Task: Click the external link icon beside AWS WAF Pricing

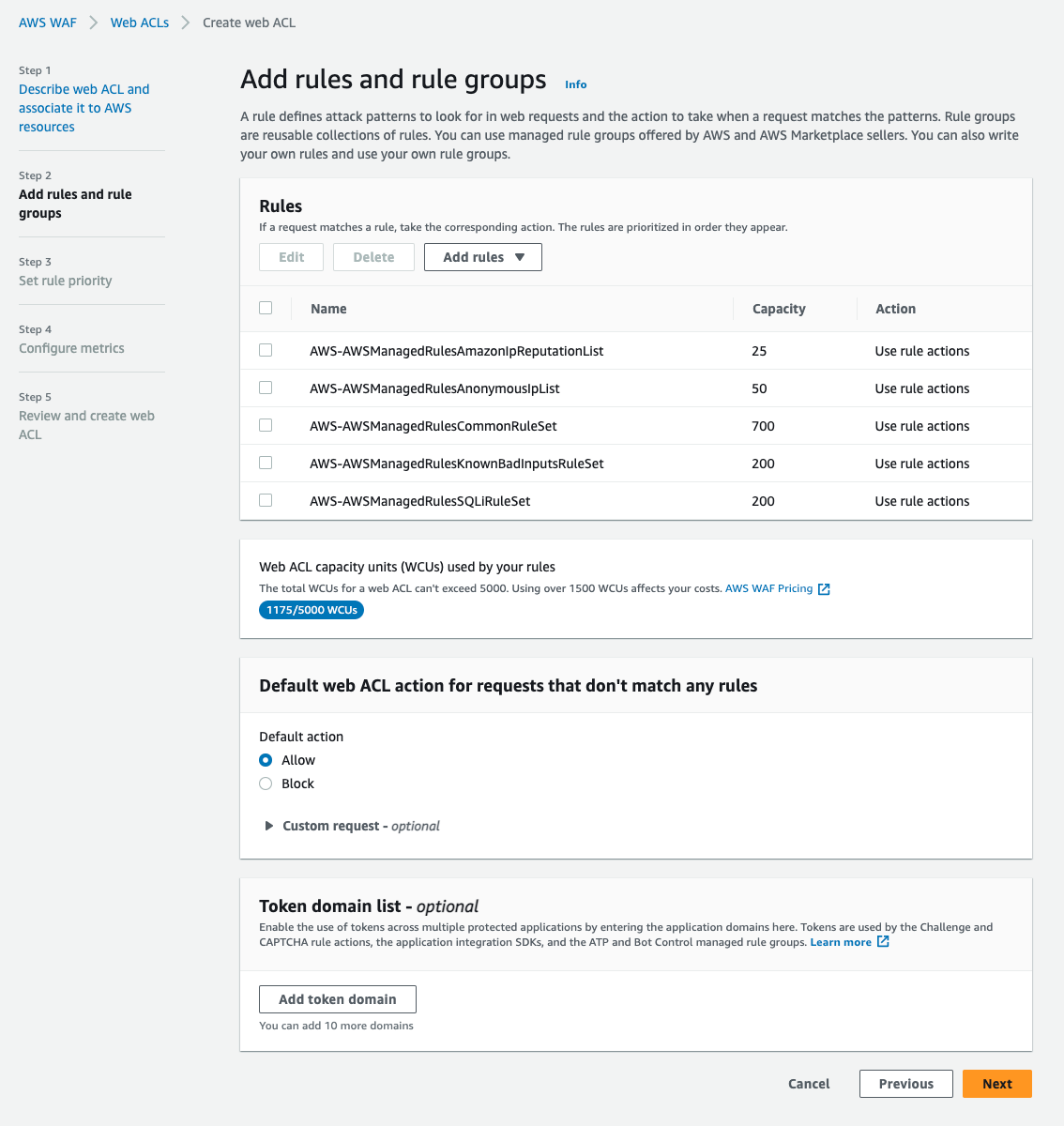Action: [x=824, y=589]
